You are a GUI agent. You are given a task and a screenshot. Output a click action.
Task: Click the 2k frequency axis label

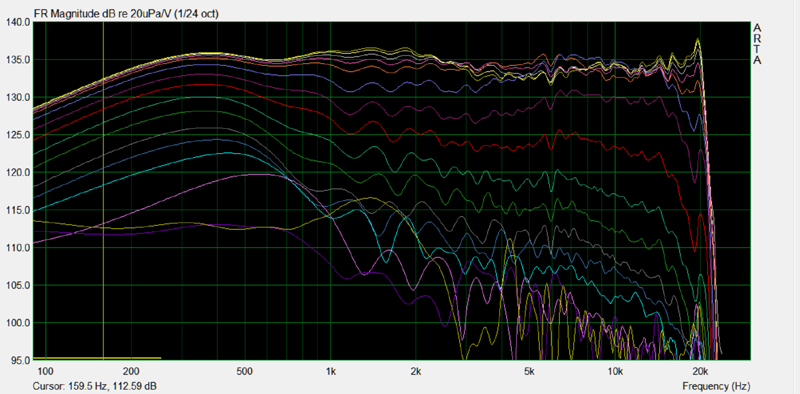[416, 371]
